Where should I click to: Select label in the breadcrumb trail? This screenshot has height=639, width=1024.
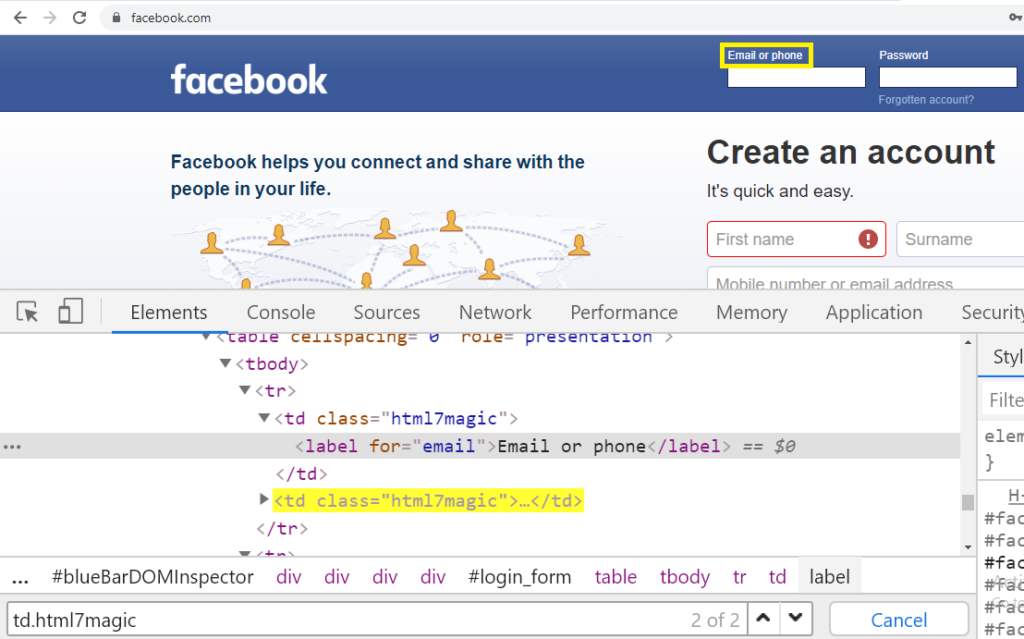point(829,577)
